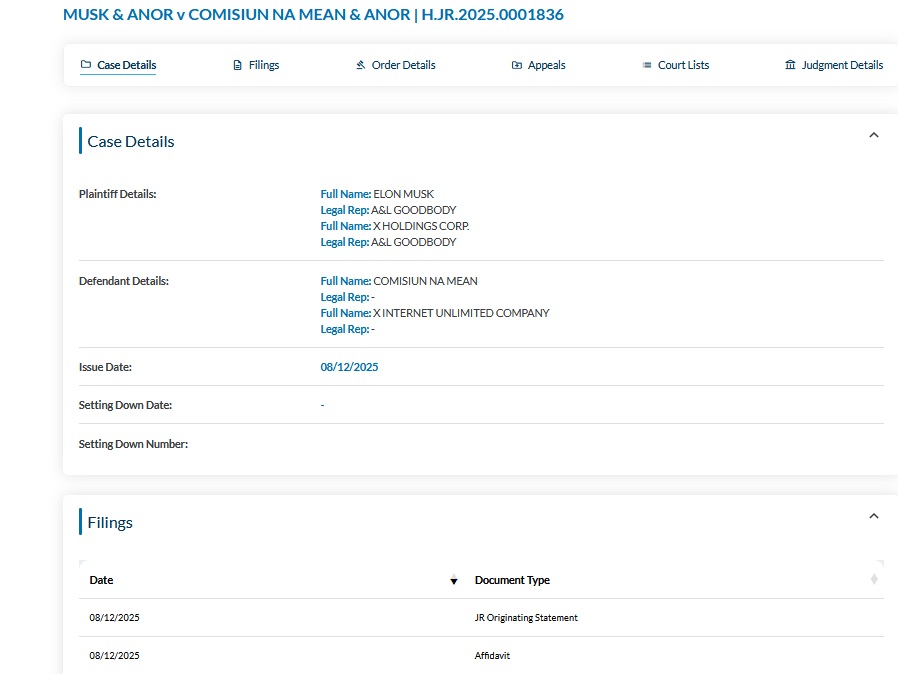Switch to the Filings tab
This screenshot has width=898, height=674.
pyautogui.click(x=256, y=65)
